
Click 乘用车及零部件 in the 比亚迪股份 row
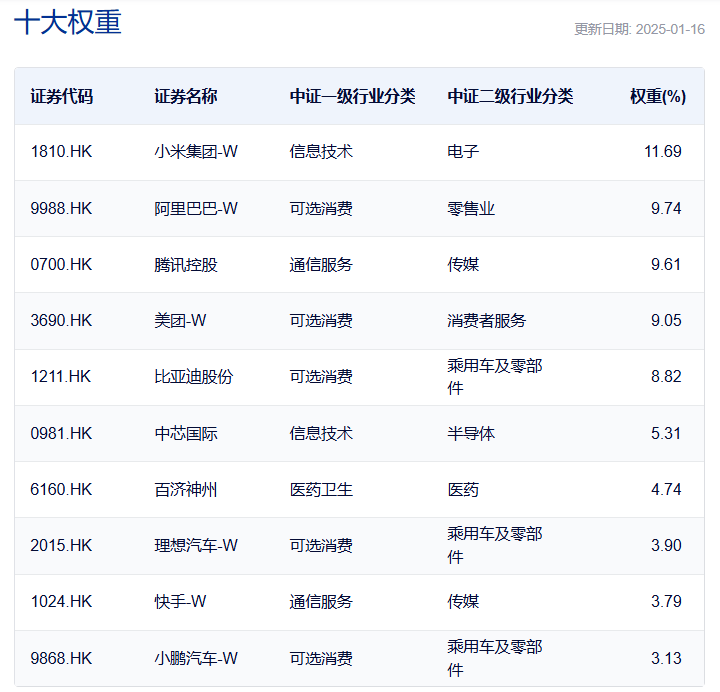click(495, 377)
